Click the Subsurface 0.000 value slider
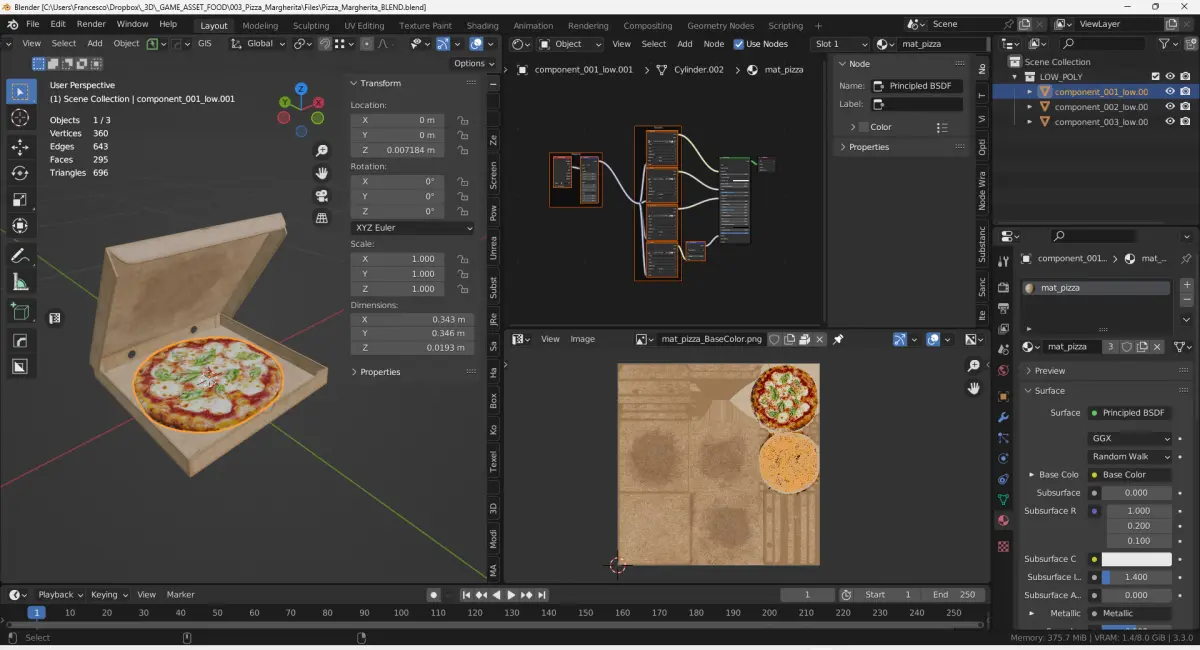The width and height of the screenshot is (1200, 650). pyautogui.click(x=1136, y=493)
